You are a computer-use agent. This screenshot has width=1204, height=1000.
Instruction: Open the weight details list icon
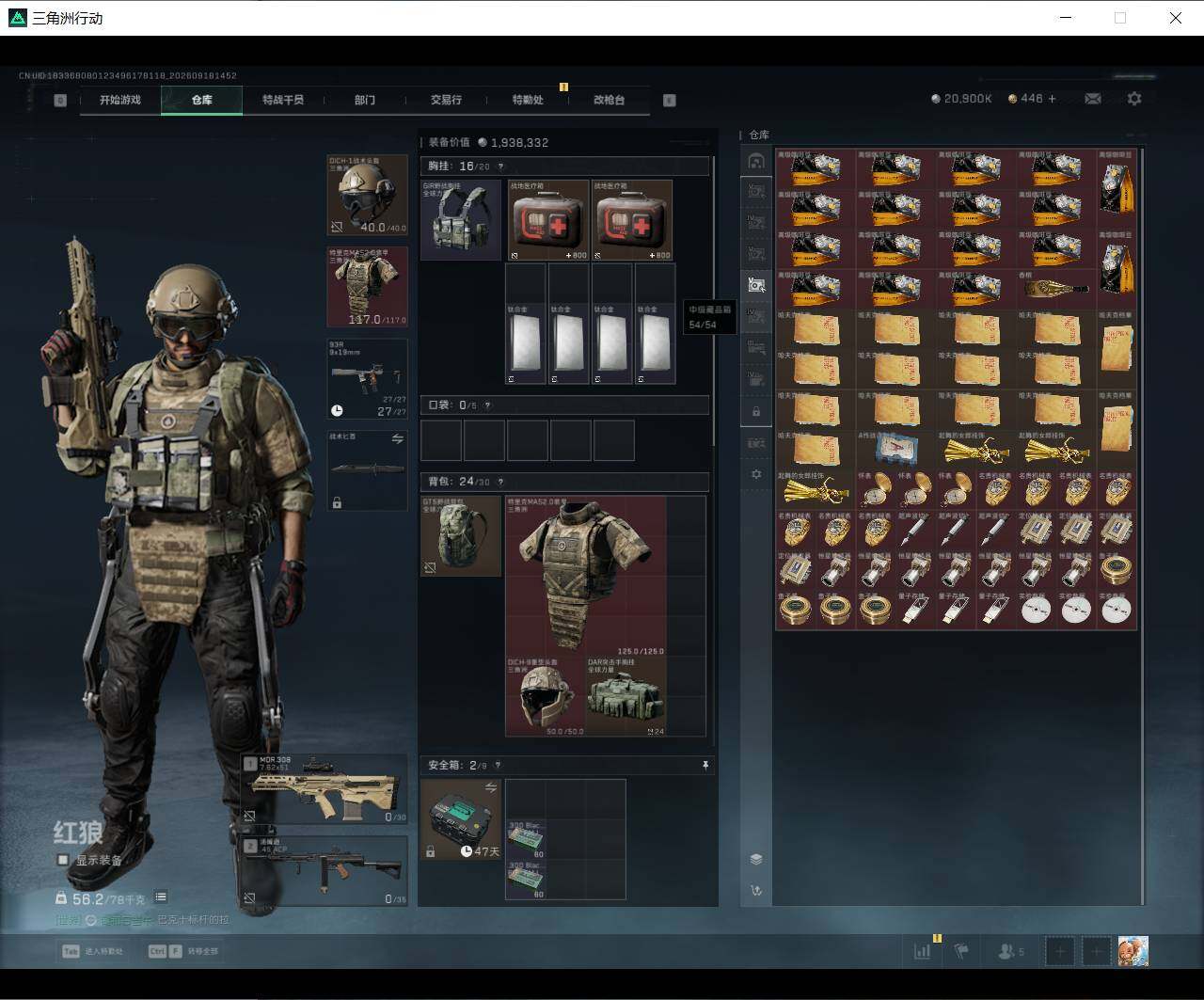161,897
